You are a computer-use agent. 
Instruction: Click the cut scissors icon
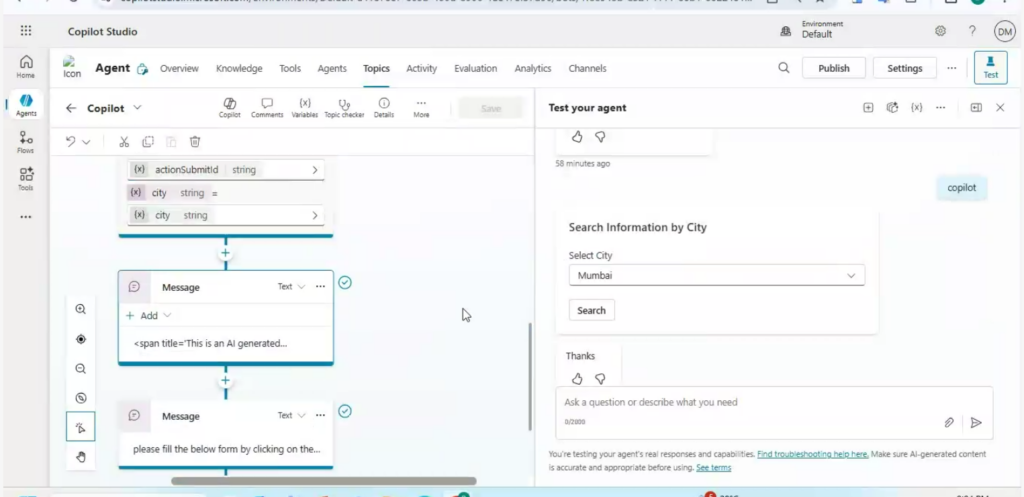[124, 142]
